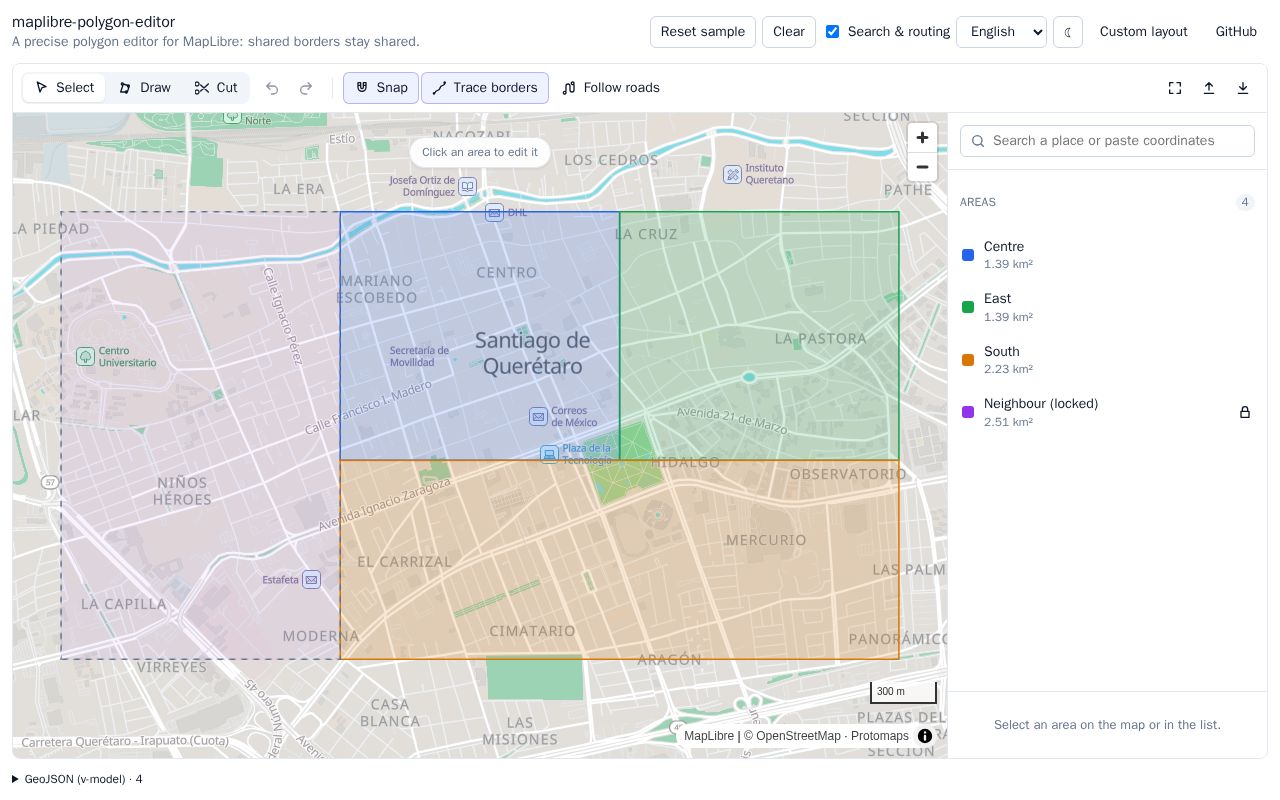Click the redo arrow icon
The width and height of the screenshot is (1280, 800).
(306, 88)
